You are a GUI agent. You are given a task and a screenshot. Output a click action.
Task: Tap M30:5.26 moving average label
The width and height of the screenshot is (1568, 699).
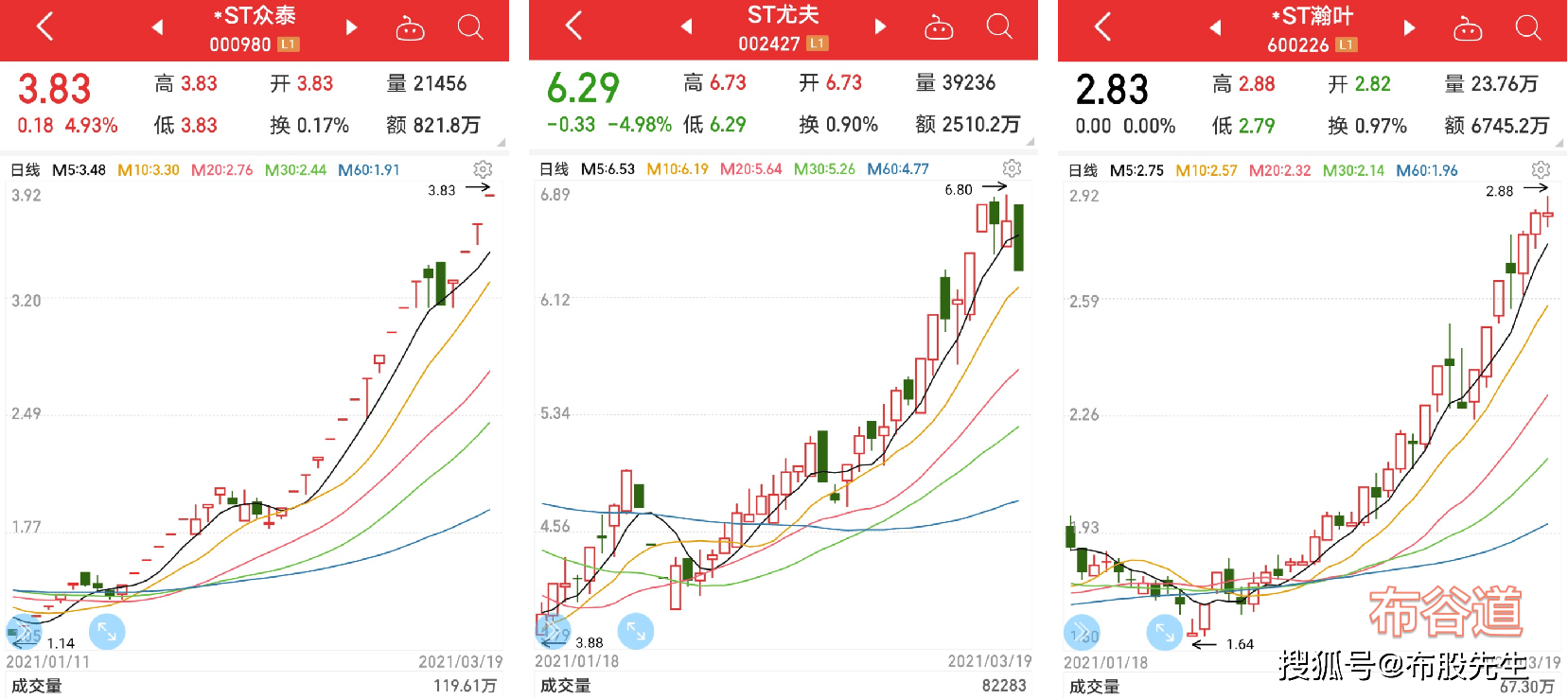(824, 169)
